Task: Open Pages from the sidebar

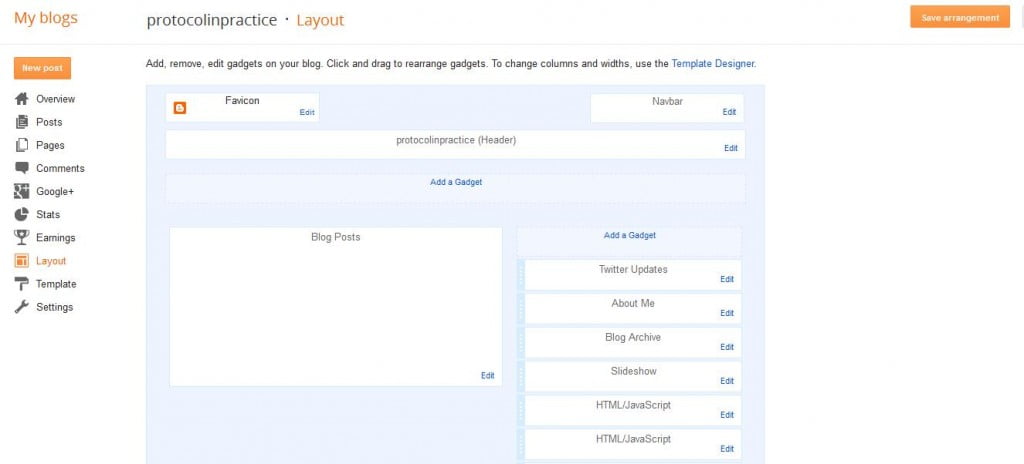Action: [x=50, y=145]
